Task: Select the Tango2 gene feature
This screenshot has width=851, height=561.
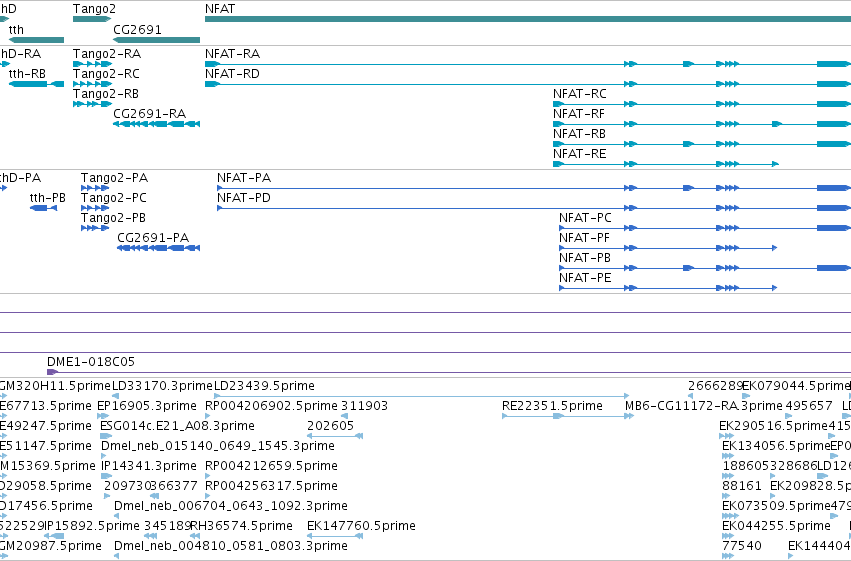Action: coord(92,19)
